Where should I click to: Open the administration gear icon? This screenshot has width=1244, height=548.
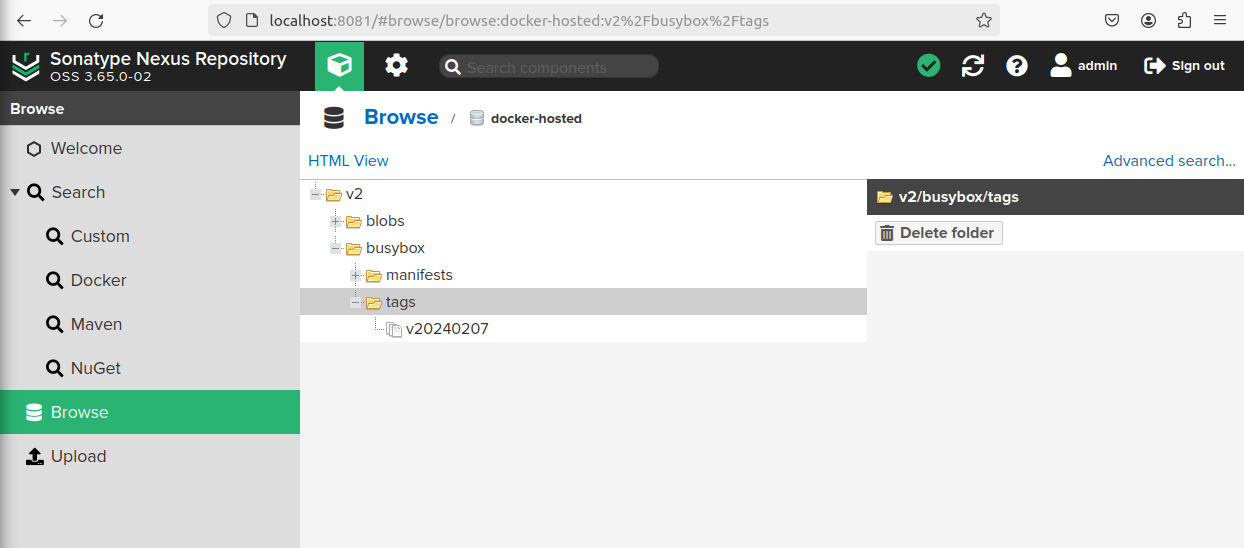click(x=397, y=66)
